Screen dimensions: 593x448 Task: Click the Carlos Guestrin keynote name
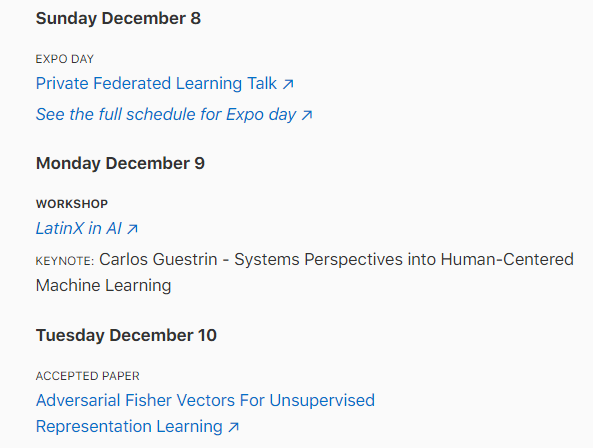158,260
